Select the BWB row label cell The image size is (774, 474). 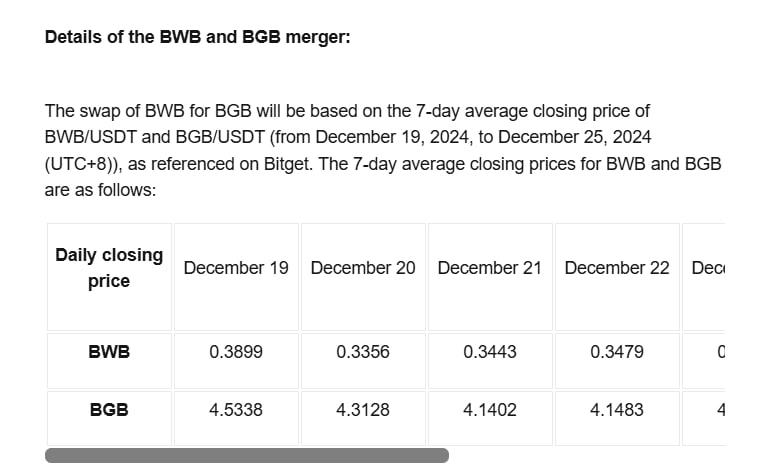click(x=109, y=352)
